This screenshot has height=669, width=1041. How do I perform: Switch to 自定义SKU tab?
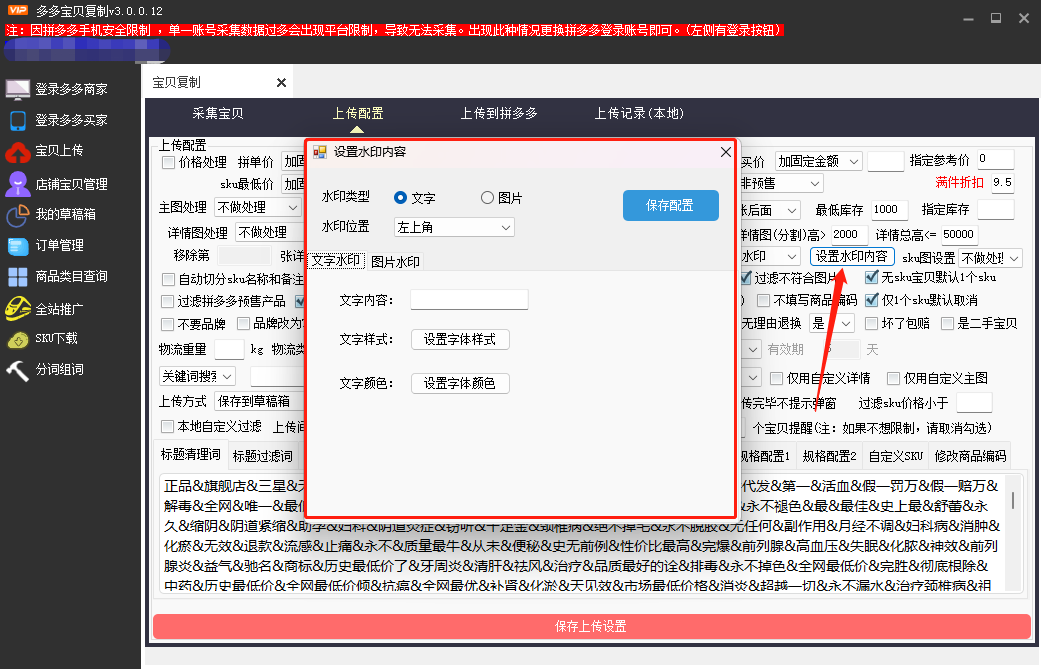click(x=896, y=456)
